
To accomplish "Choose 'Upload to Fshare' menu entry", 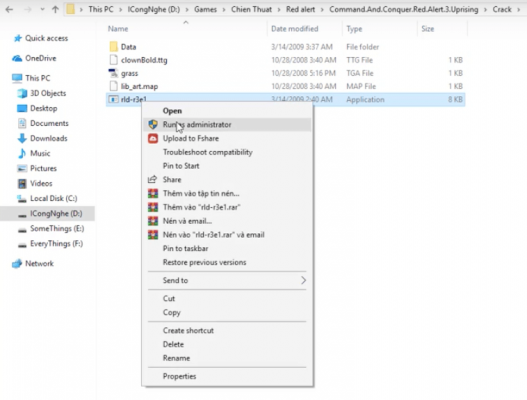I will coord(227,138).
